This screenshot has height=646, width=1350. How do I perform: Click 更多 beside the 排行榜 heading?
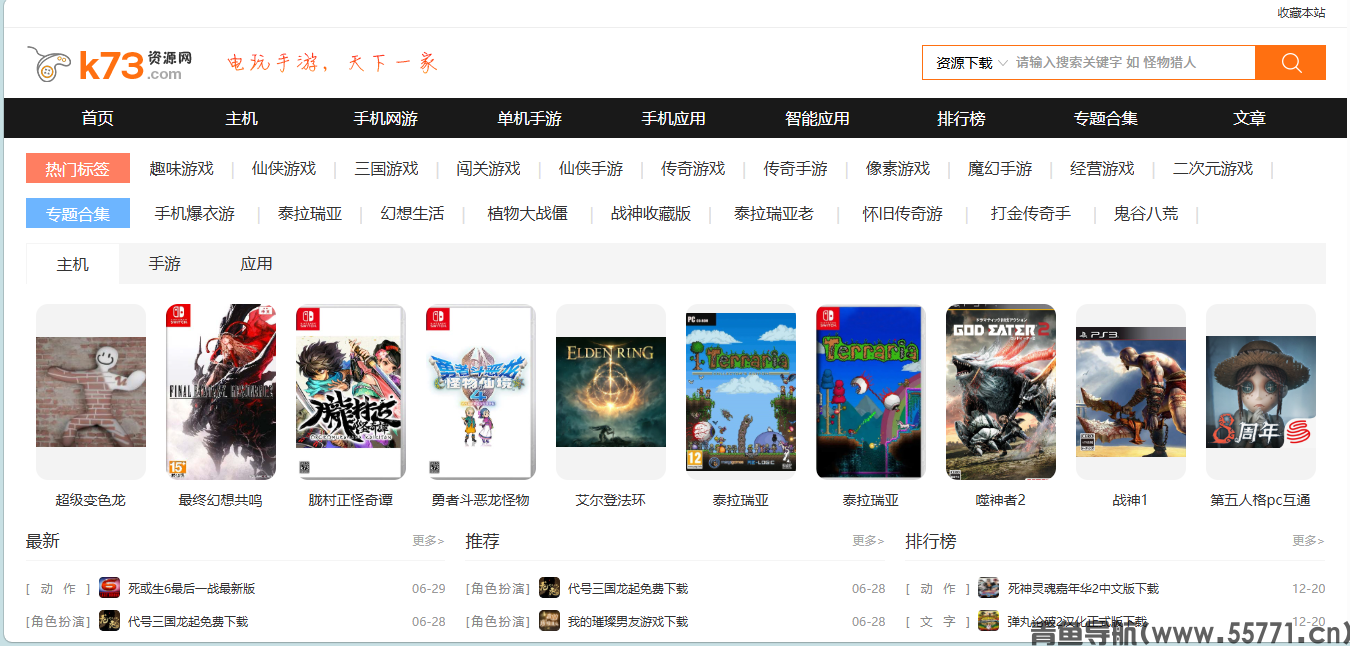(1308, 541)
